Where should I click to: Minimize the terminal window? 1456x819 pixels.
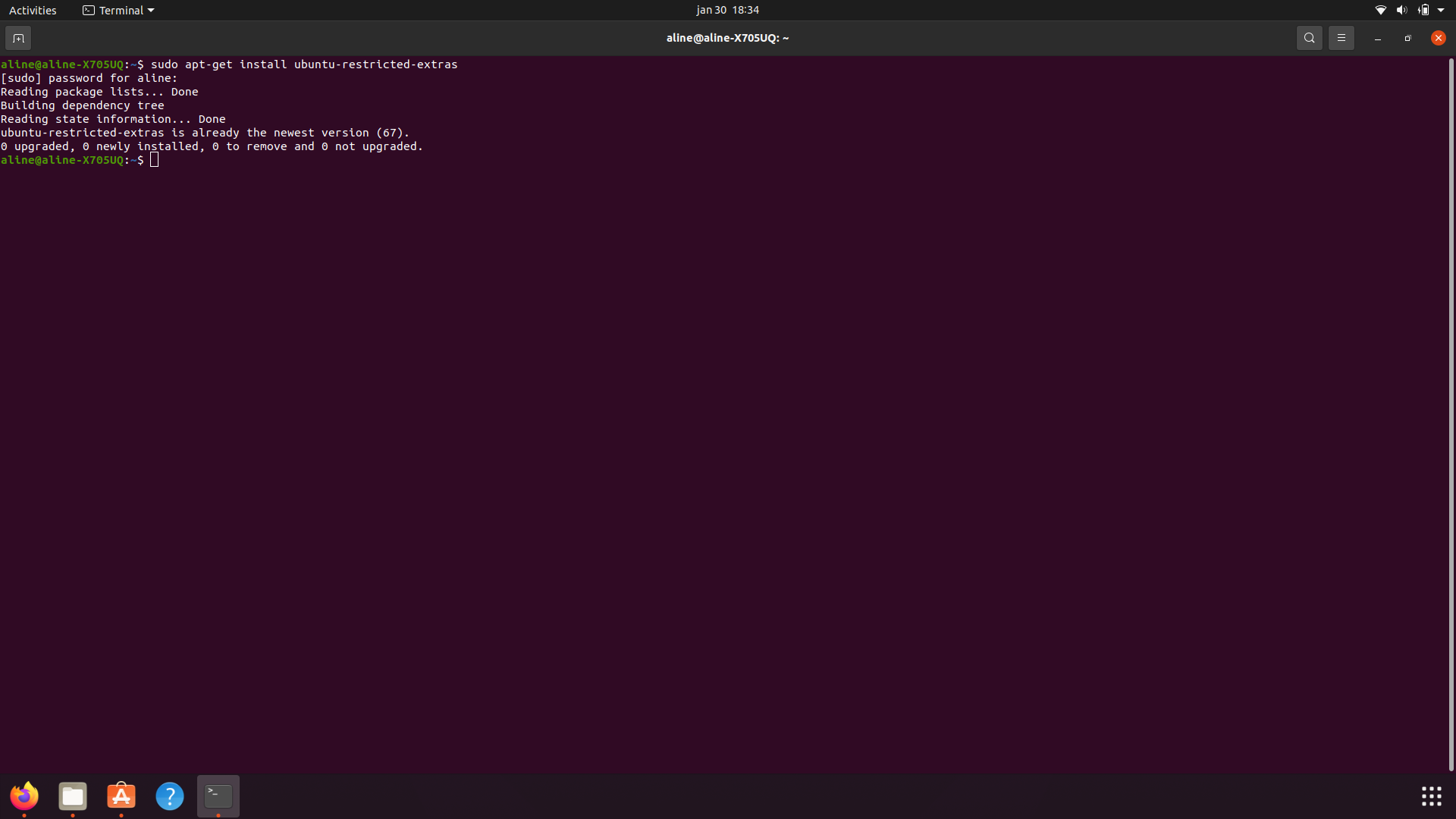coord(1377,38)
